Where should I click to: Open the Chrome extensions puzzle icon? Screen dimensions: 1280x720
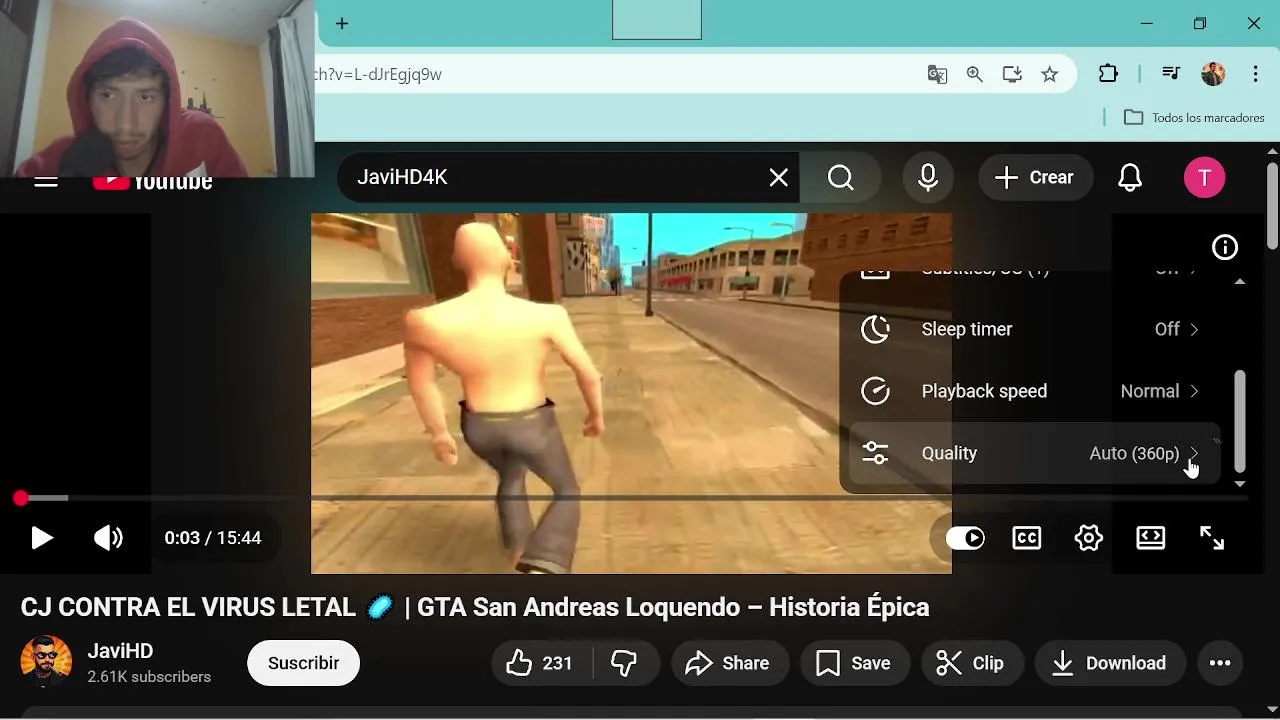pyautogui.click(x=1108, y=74)
